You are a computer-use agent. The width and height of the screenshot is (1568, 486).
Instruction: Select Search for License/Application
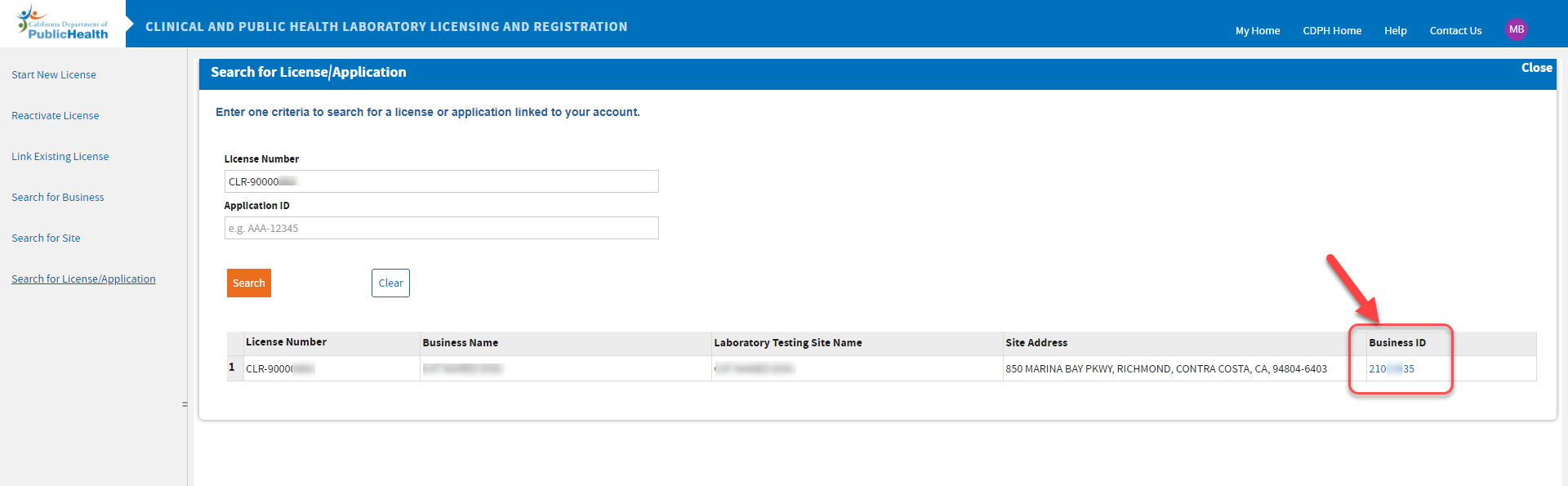pos(83,279)
